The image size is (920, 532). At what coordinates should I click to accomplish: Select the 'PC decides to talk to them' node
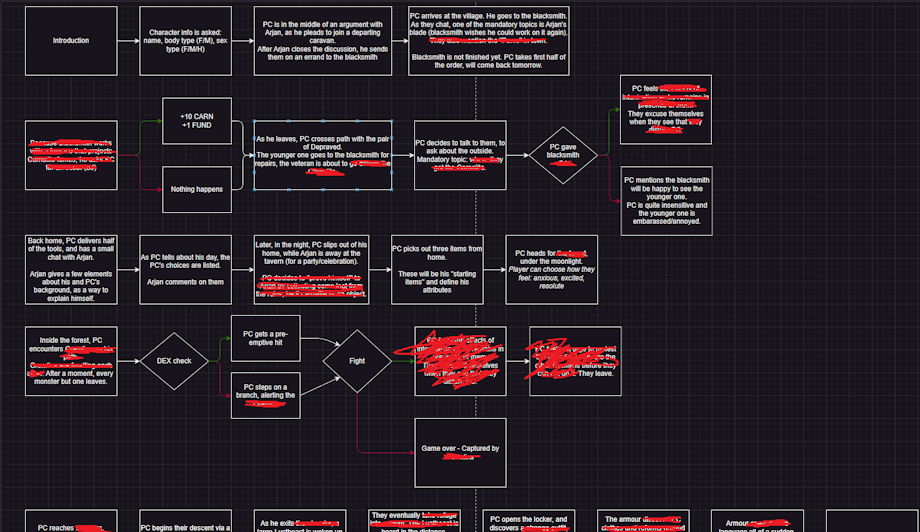(x=460, y=155)
